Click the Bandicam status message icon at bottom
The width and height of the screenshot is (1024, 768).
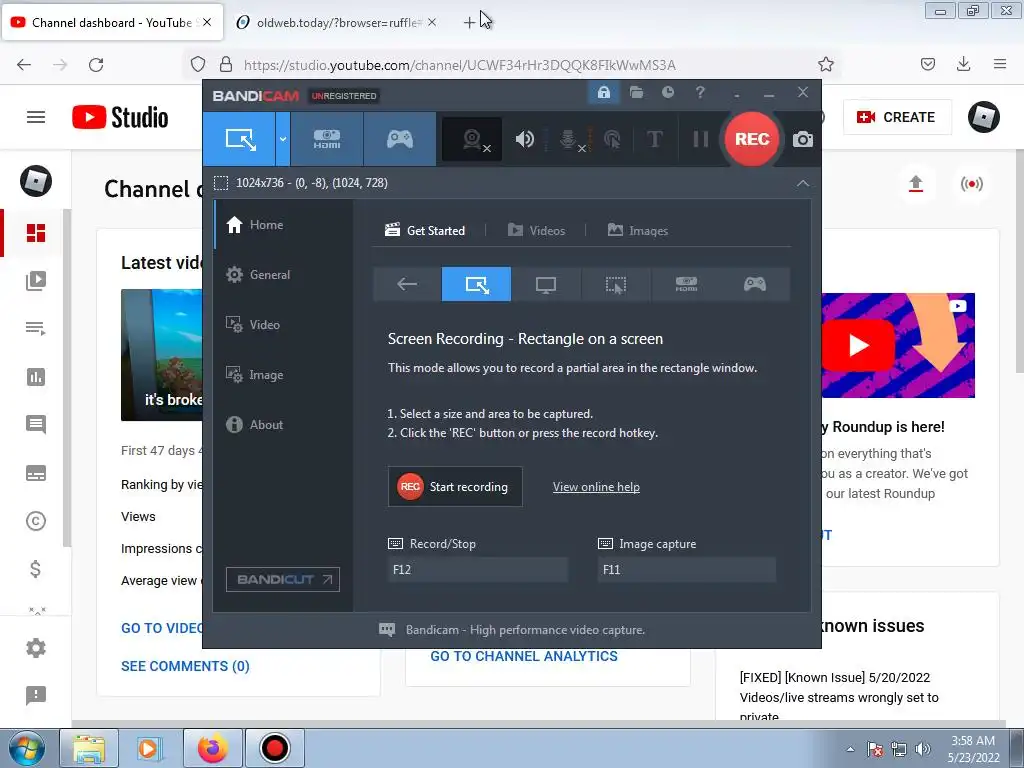coord(387,630)
